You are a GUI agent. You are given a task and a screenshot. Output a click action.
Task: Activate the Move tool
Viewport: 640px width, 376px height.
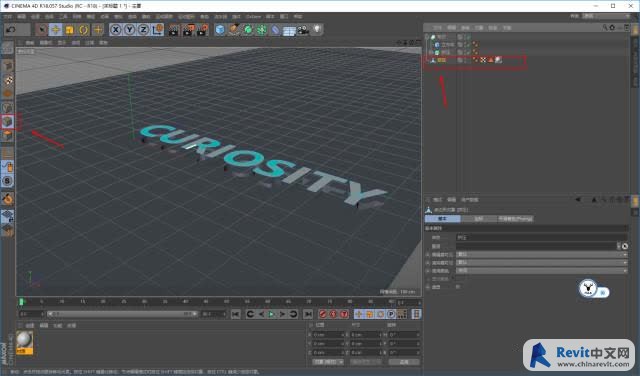pyautogui.click(x=56, y=29)
